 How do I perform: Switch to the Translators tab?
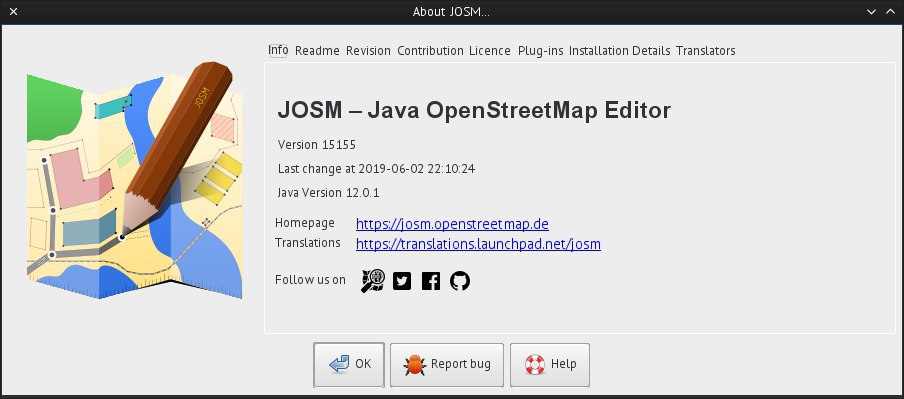click(706, 51)
